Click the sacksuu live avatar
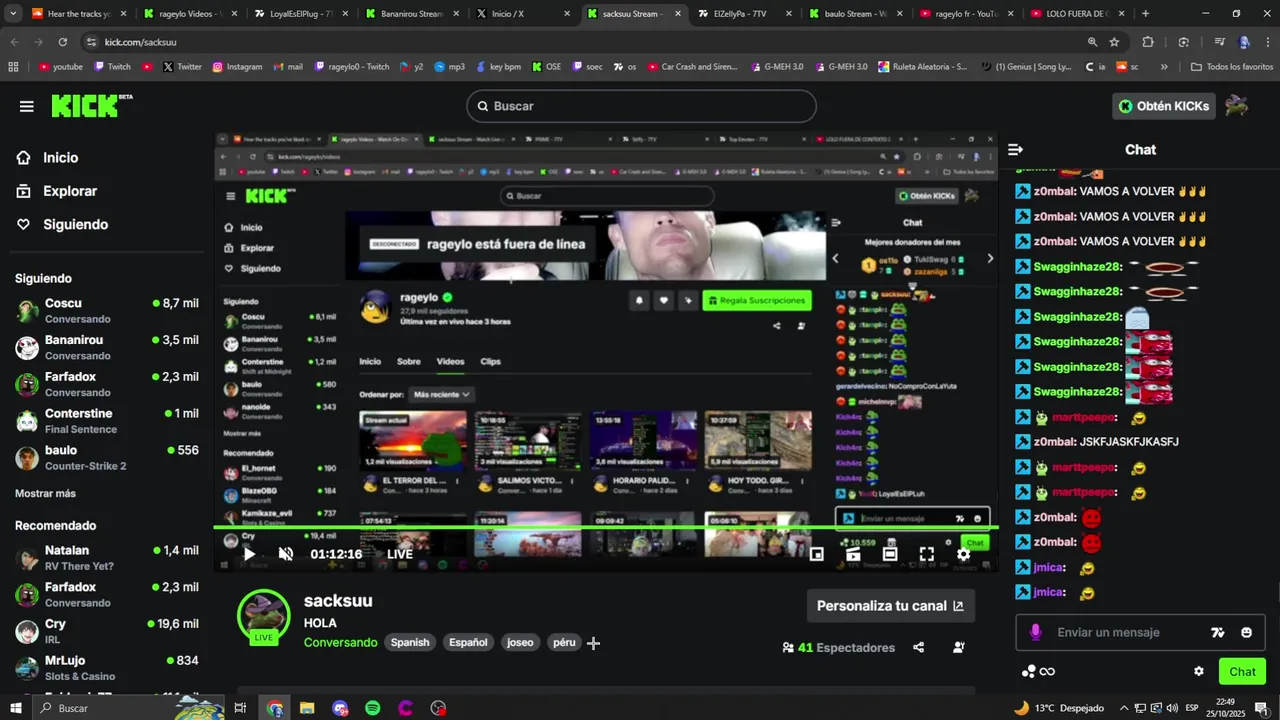Viewport: 1280px width, 720px height. (264, 615)
